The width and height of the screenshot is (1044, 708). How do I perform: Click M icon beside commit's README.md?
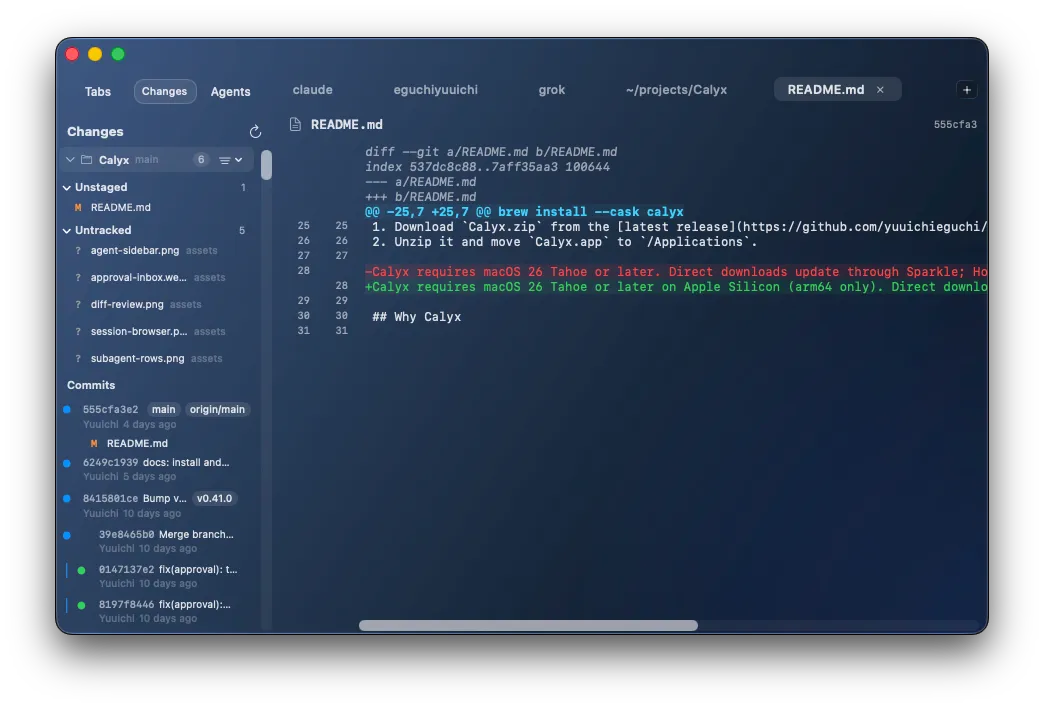[94, 444]
